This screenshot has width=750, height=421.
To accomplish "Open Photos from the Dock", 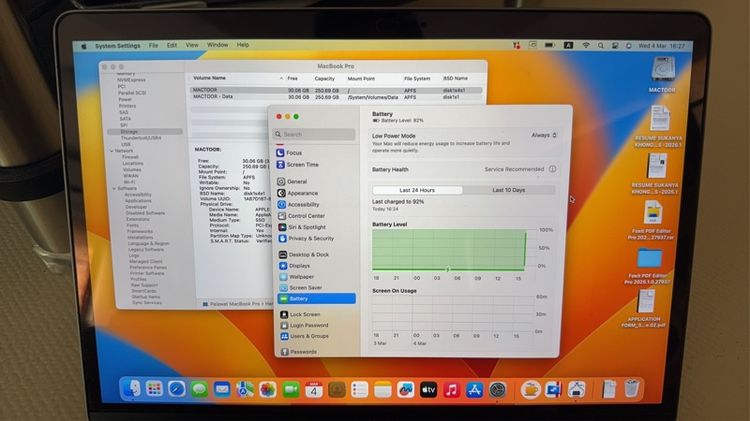I will click(x=267, y=389).
